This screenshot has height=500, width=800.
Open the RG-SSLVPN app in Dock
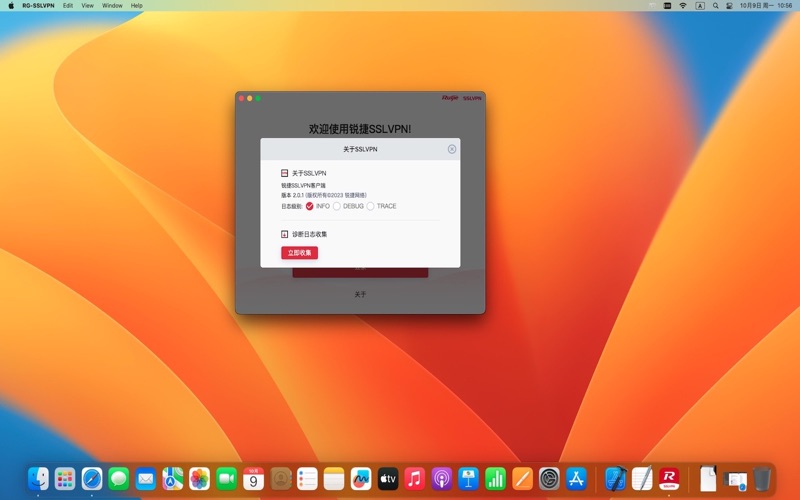[669, 479]
